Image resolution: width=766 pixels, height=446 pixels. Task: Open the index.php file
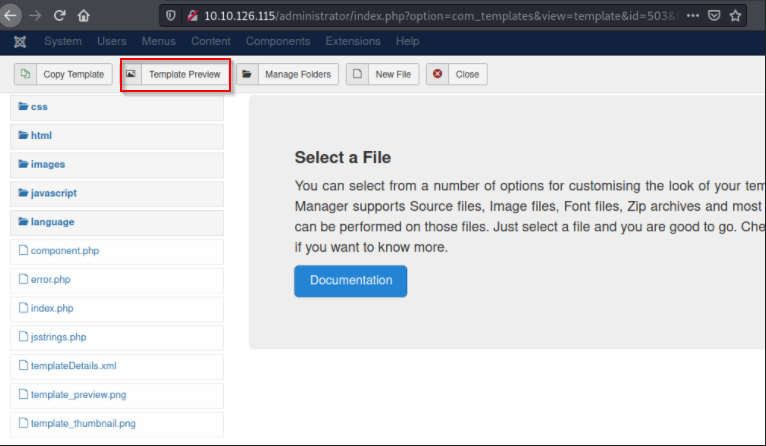point(52,308)
